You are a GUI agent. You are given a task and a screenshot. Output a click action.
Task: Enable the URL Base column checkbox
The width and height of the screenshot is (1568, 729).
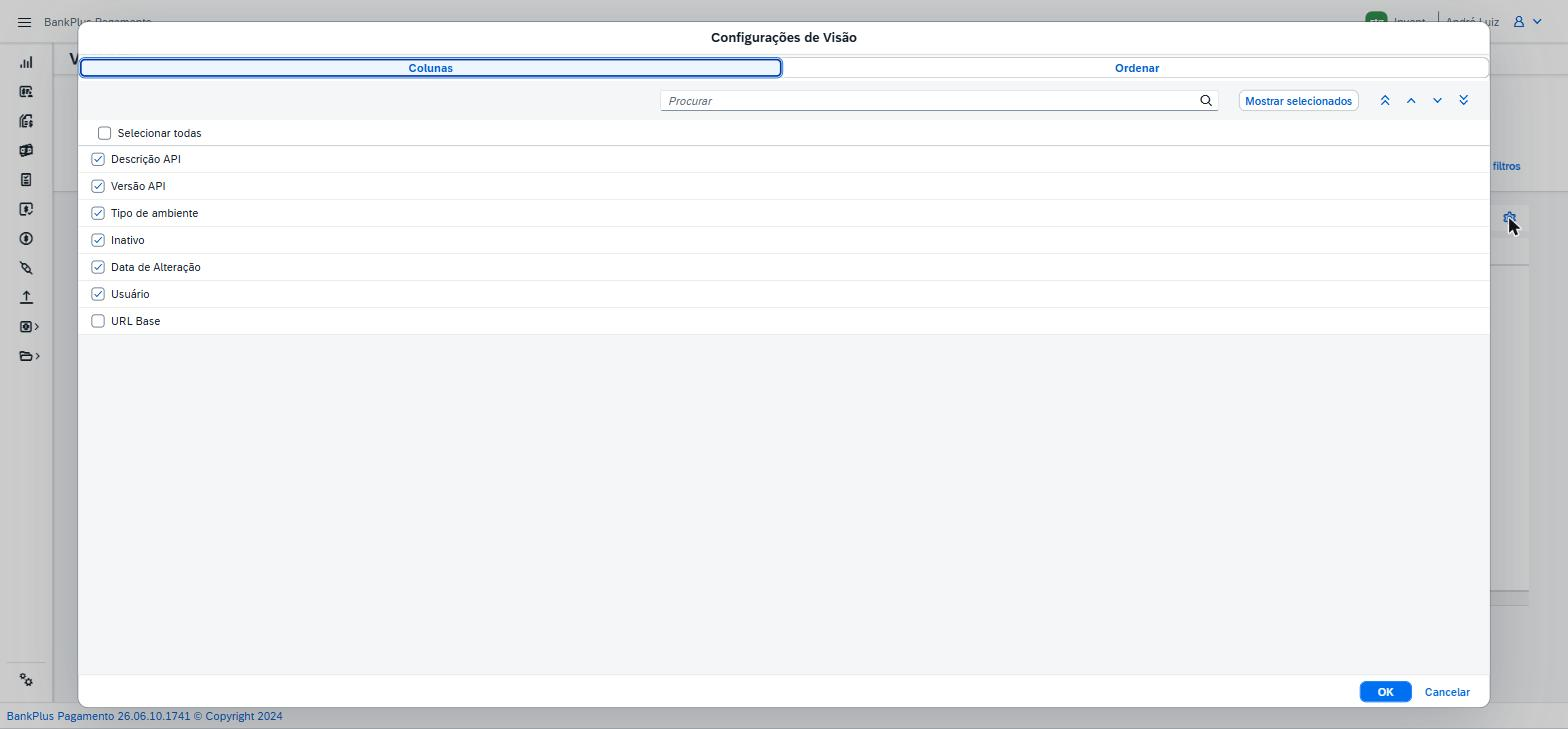tap(98, 321)
